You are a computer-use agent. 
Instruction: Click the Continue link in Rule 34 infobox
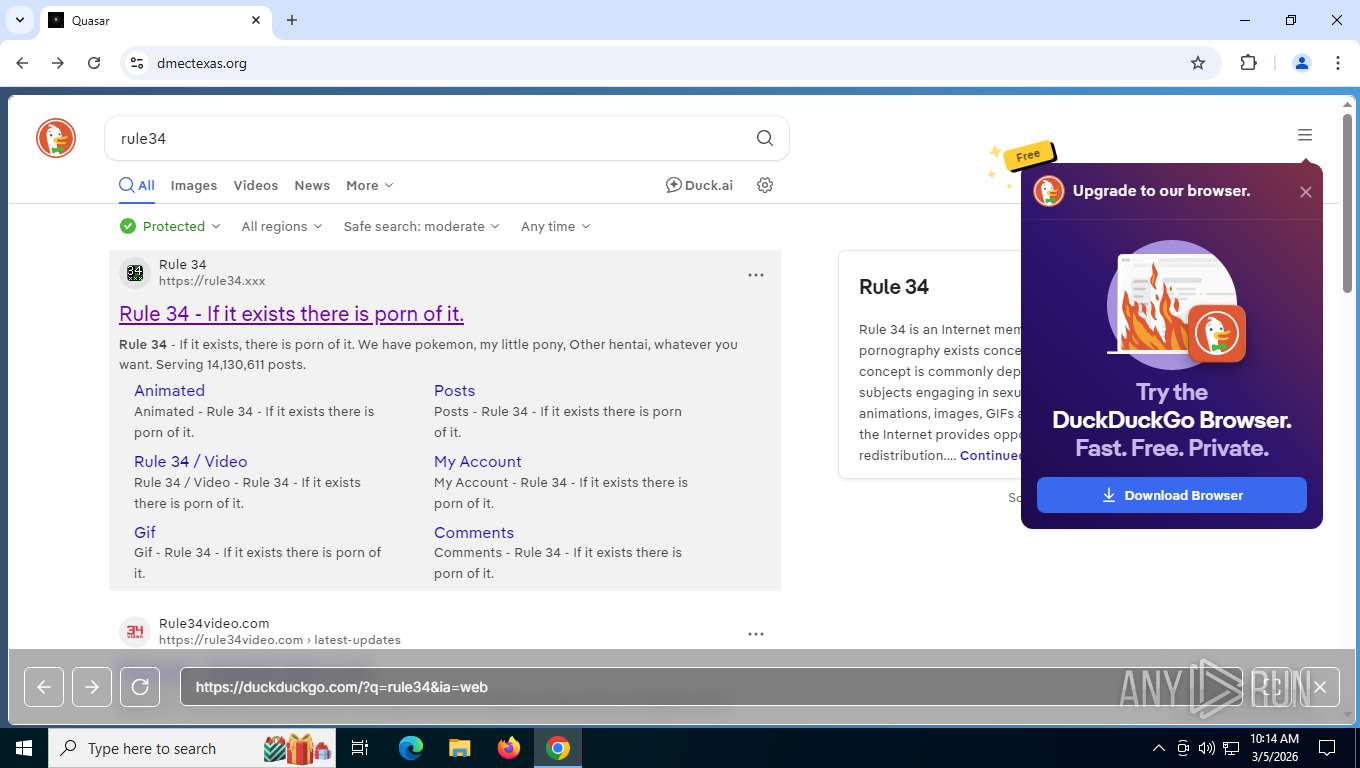(x=990, y=455)
